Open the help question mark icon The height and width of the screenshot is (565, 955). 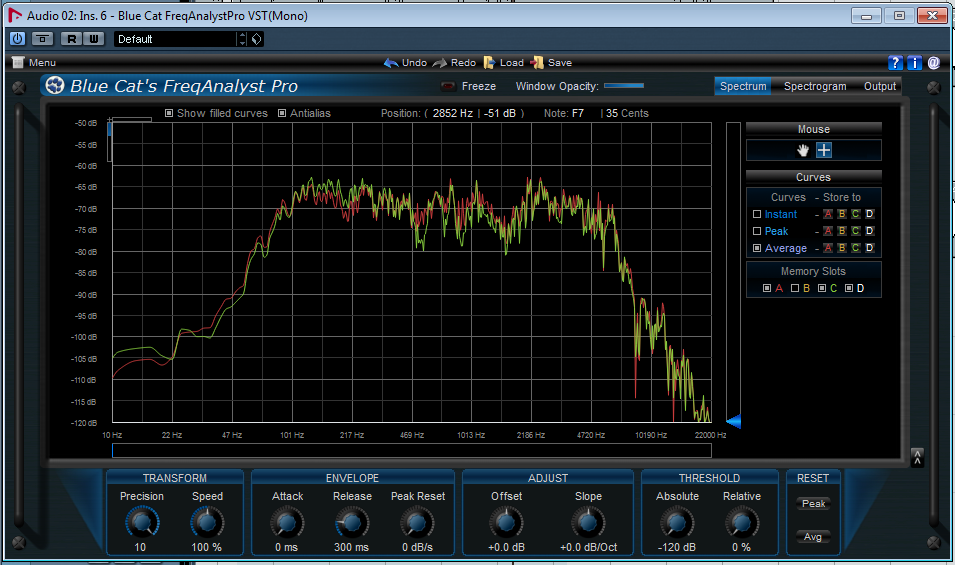(895, 62)
